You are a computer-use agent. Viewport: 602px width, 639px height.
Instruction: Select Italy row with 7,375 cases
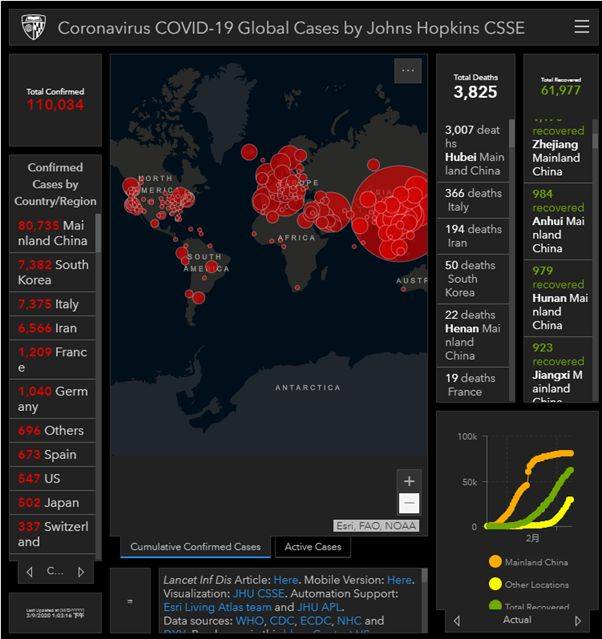click(x=52, y=304)
